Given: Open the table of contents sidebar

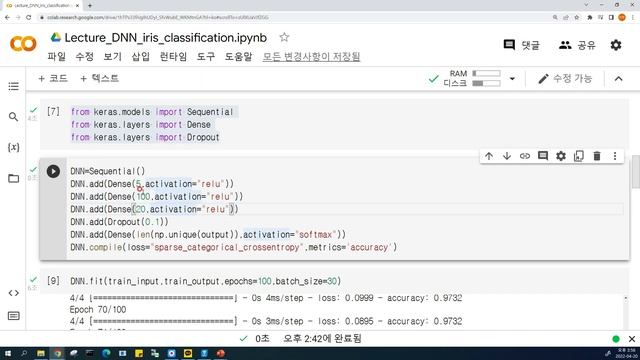Looking at the screenshot, I should click(13, 86).
